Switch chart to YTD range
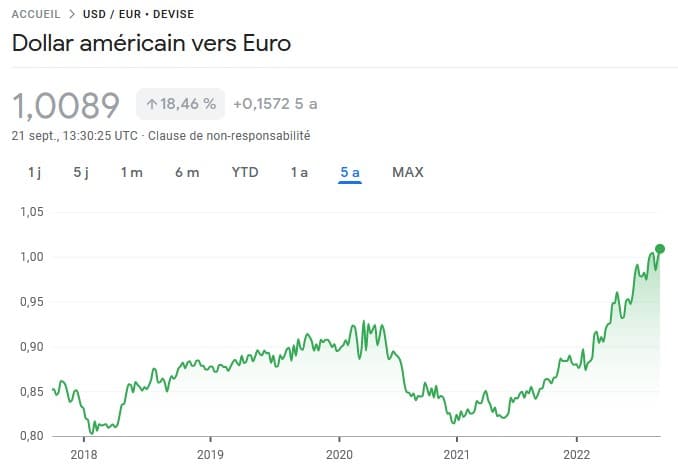 tap(245, 173)
